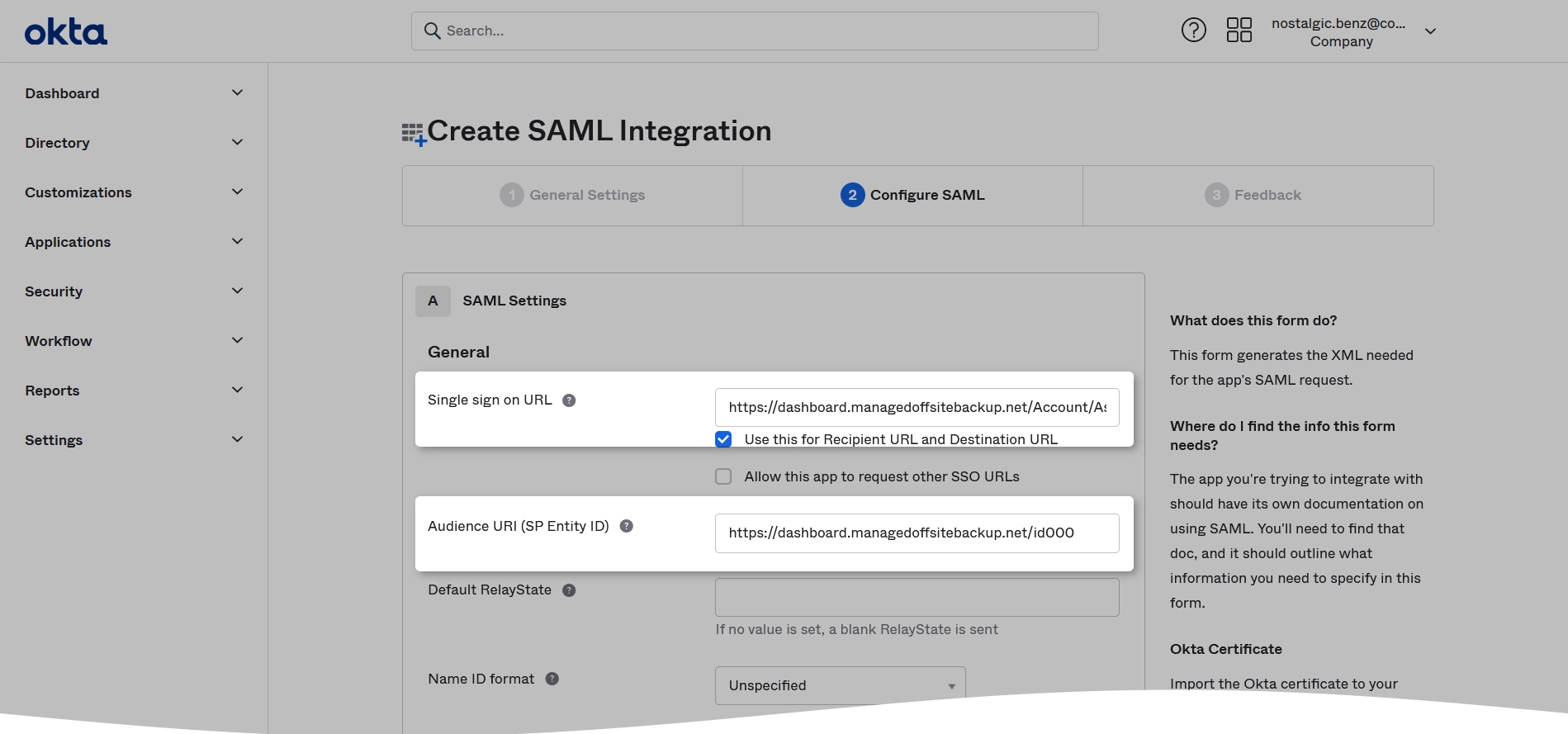This screenshot has width=1568, height=734.
Task: Focus the top Search field
Action: click(x=755, y=31)
